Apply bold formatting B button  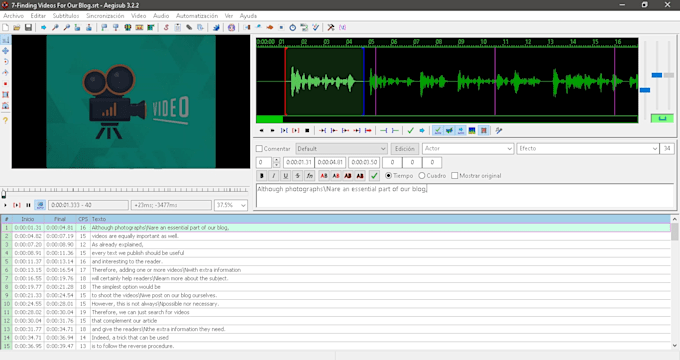(x=262, y=176)
